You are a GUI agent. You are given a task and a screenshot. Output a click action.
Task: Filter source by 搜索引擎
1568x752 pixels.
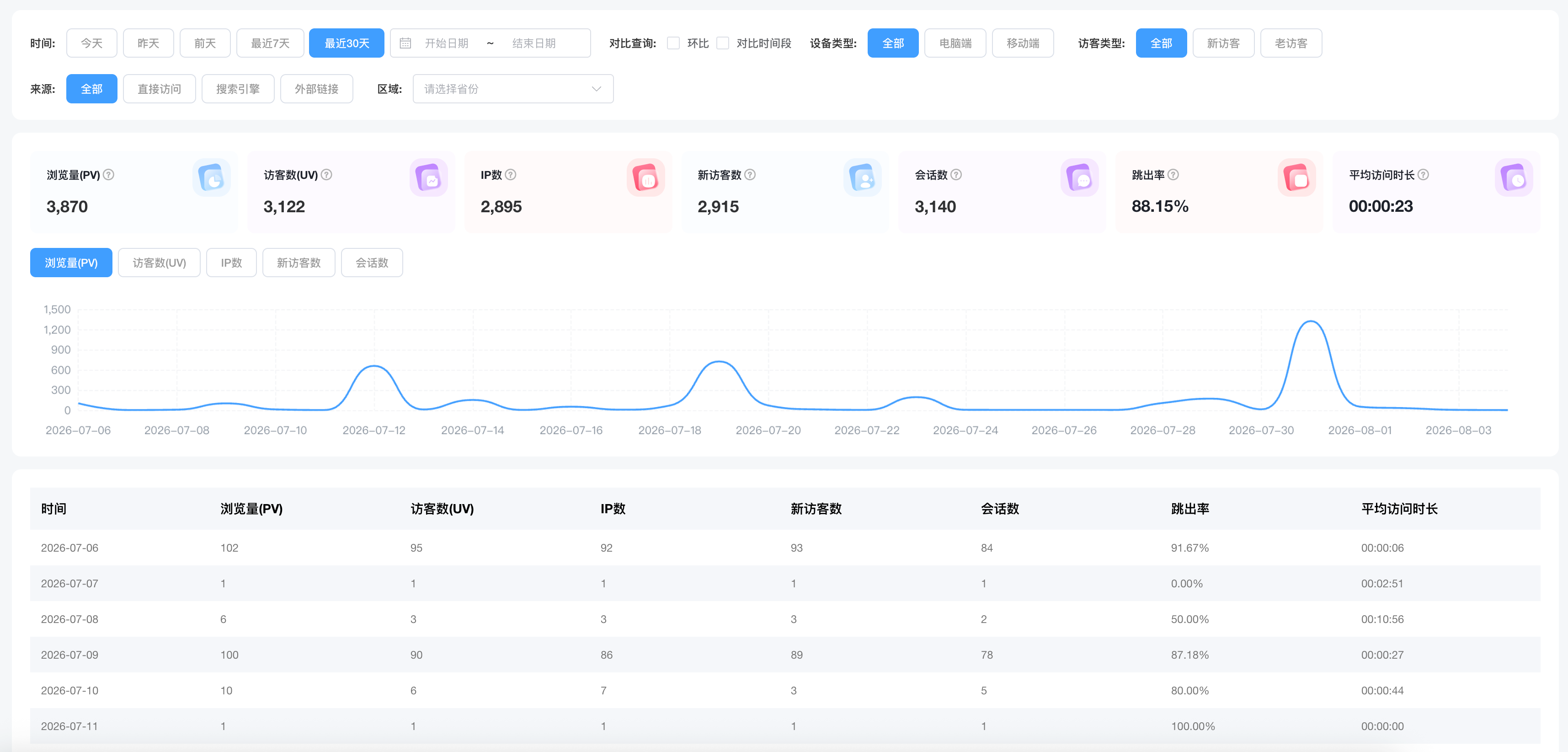coord(238,89)
